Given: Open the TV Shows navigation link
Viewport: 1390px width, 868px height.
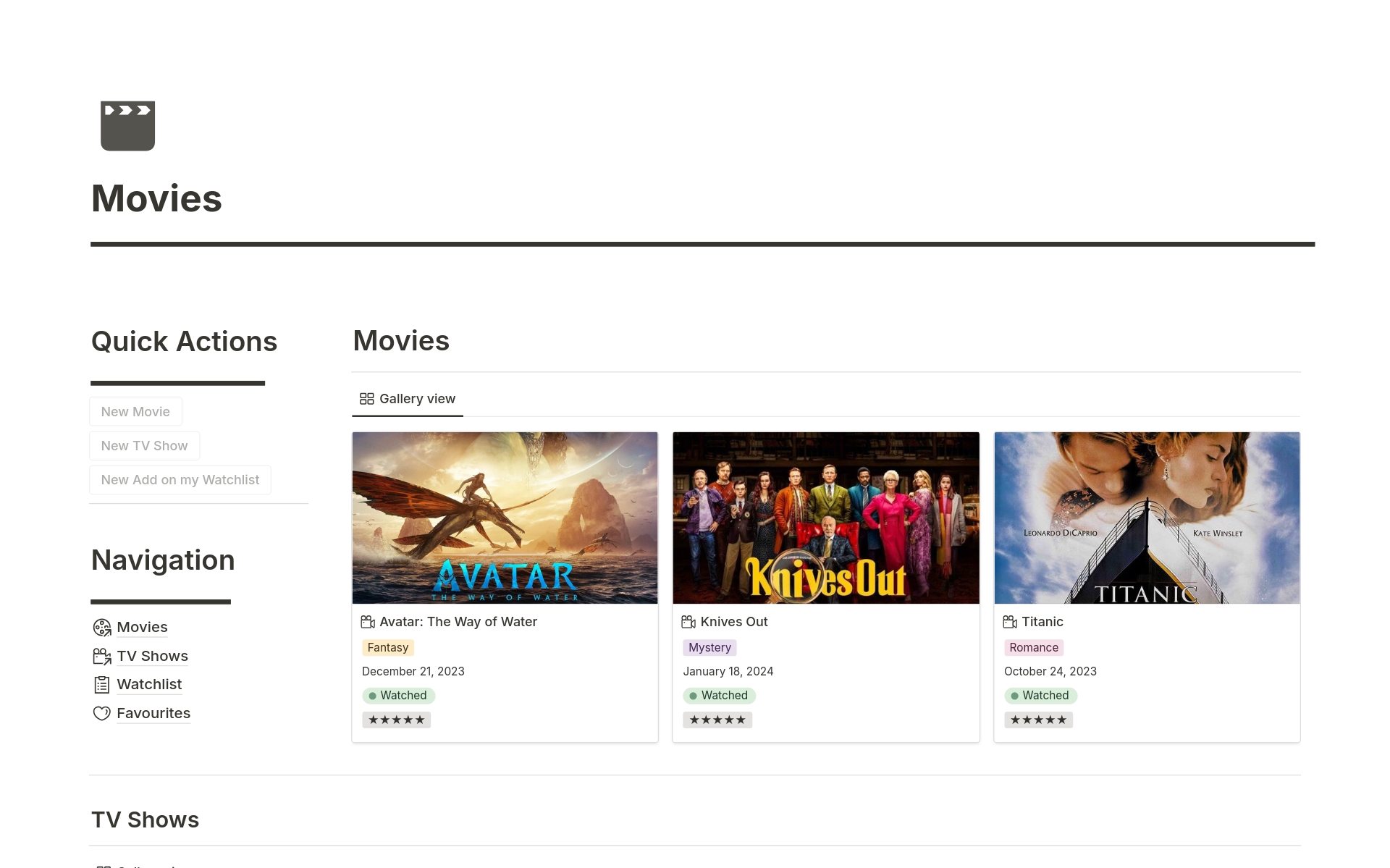Looking at the screenshot, I should (152, 656).
